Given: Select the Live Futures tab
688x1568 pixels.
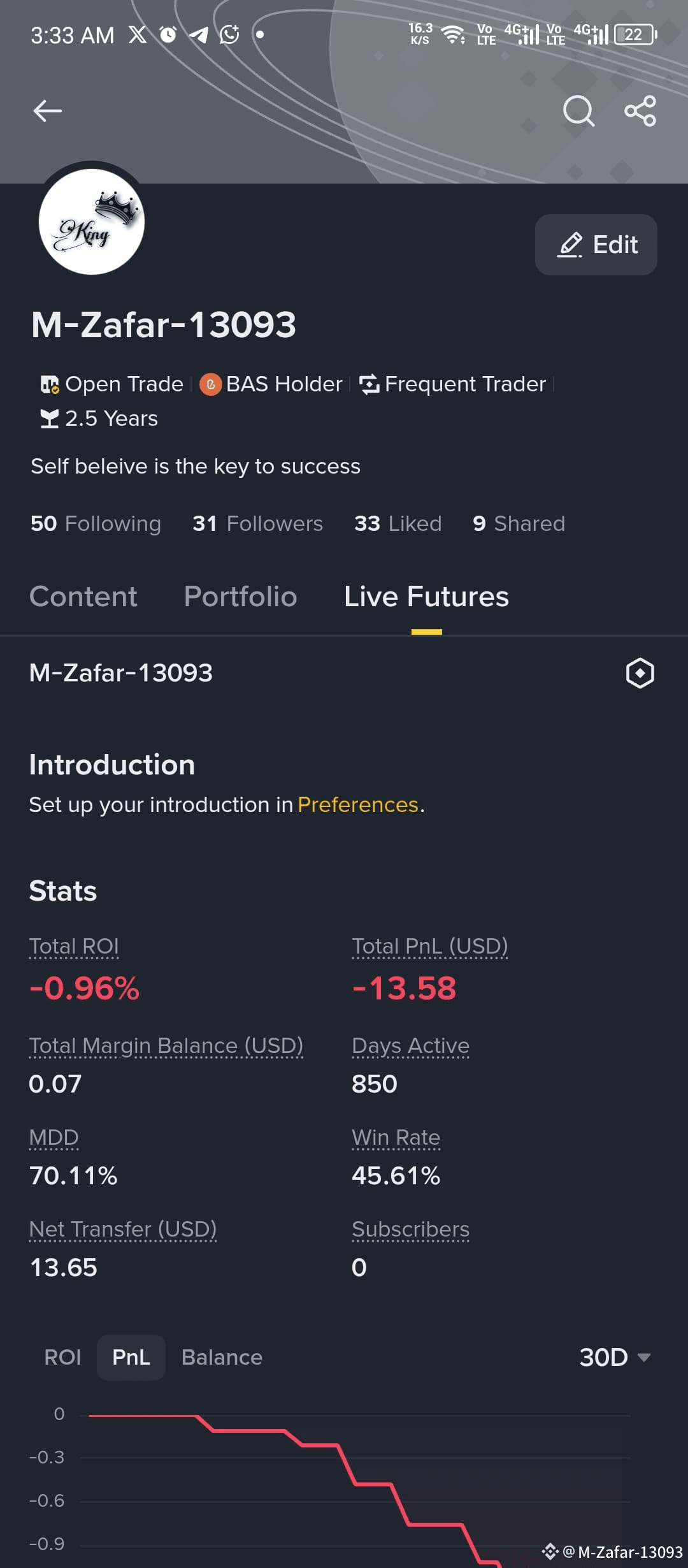Looking at the screenshot, I should click(426, 597).
